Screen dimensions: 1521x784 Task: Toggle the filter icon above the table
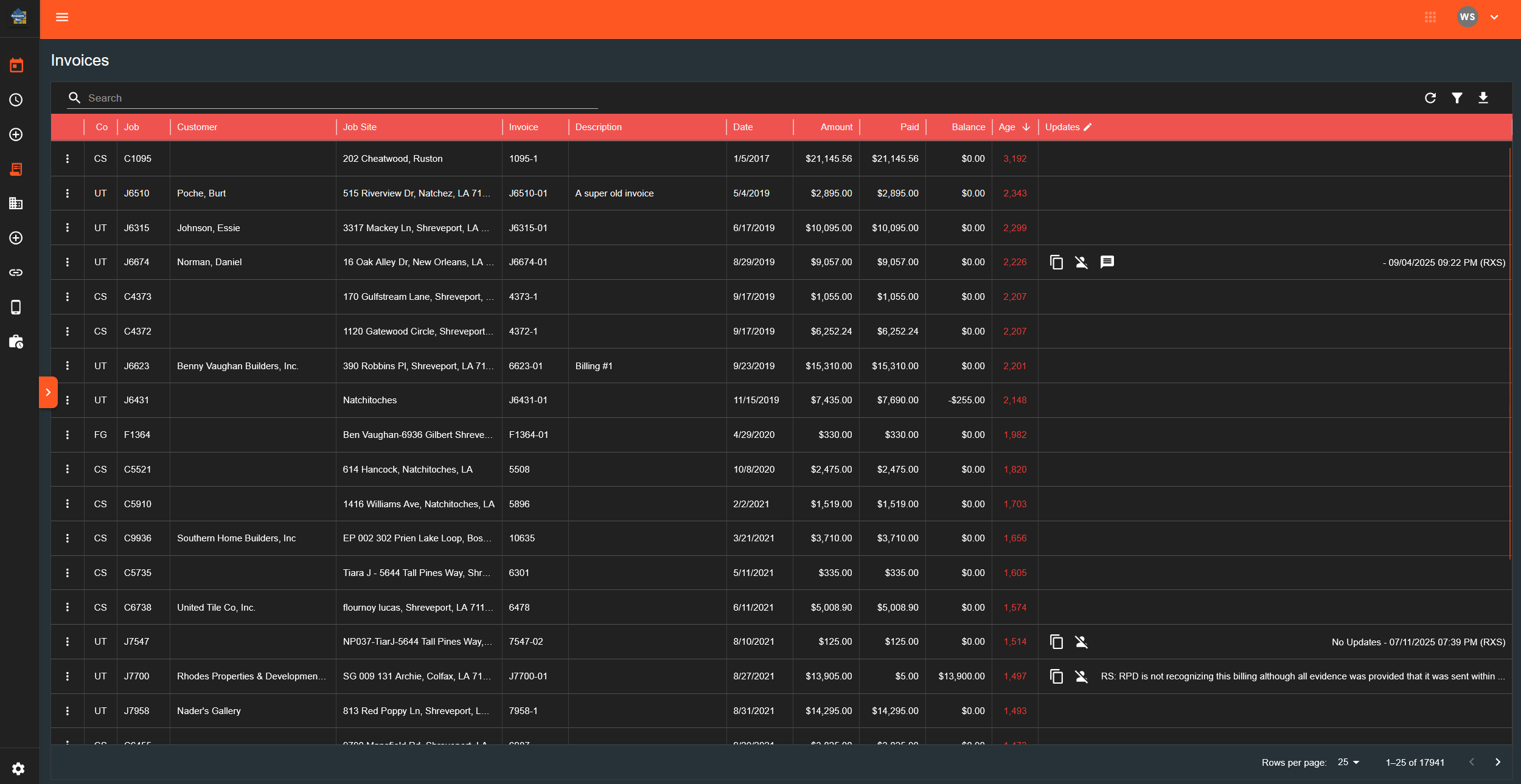point(1457,98)
